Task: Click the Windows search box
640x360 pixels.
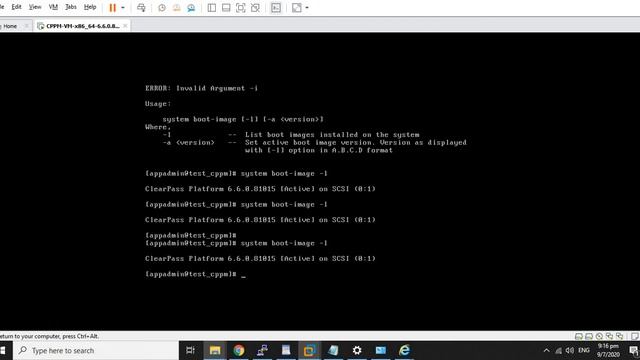Action: pos(96,351)
